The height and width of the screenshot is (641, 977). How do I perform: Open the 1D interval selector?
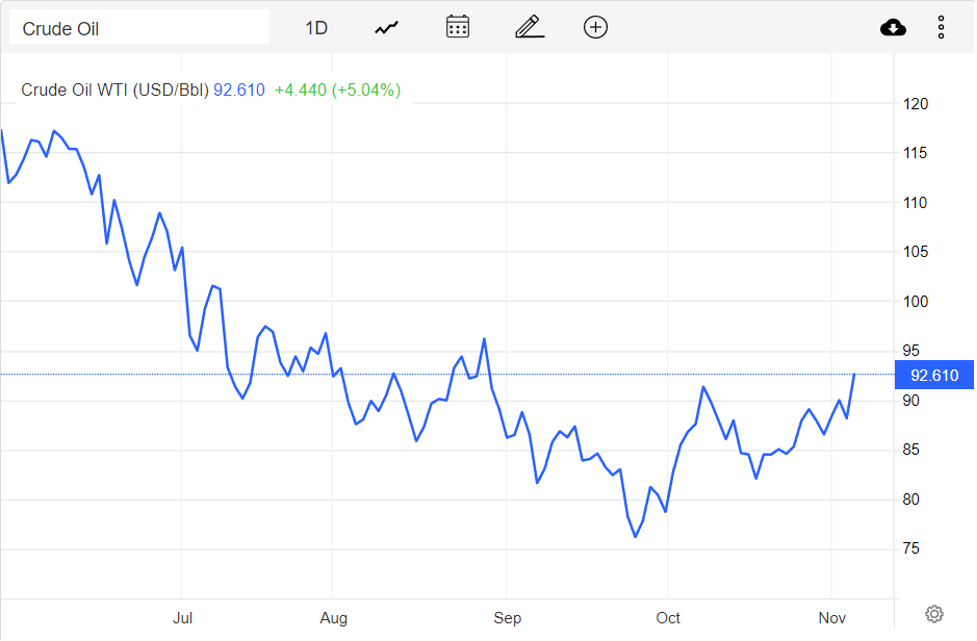(x=316, y=28)
